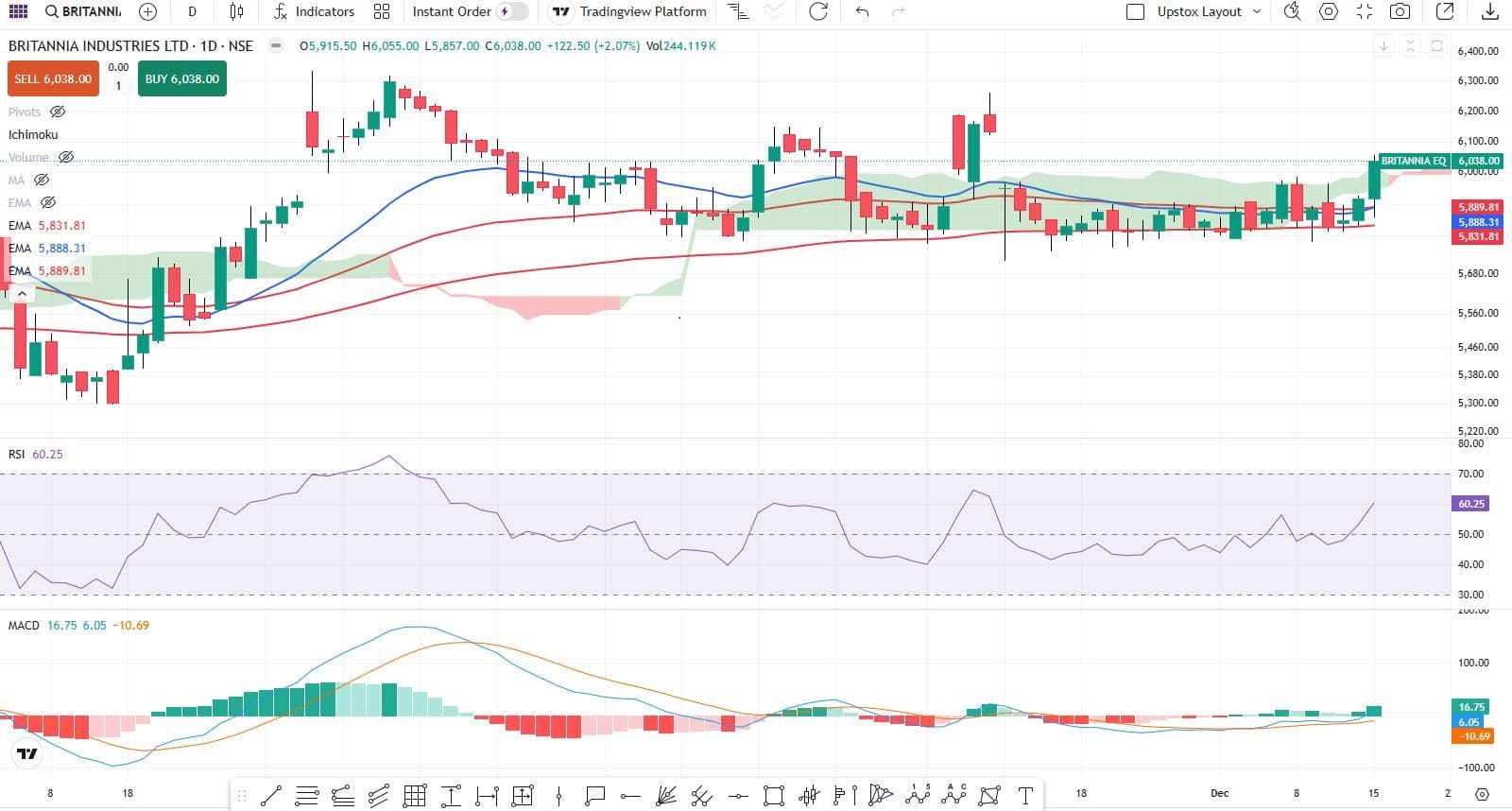Collapse the main chart pane
Image resolution: width=1512 pixels, height=811 pixels.
click(1410, 45)
